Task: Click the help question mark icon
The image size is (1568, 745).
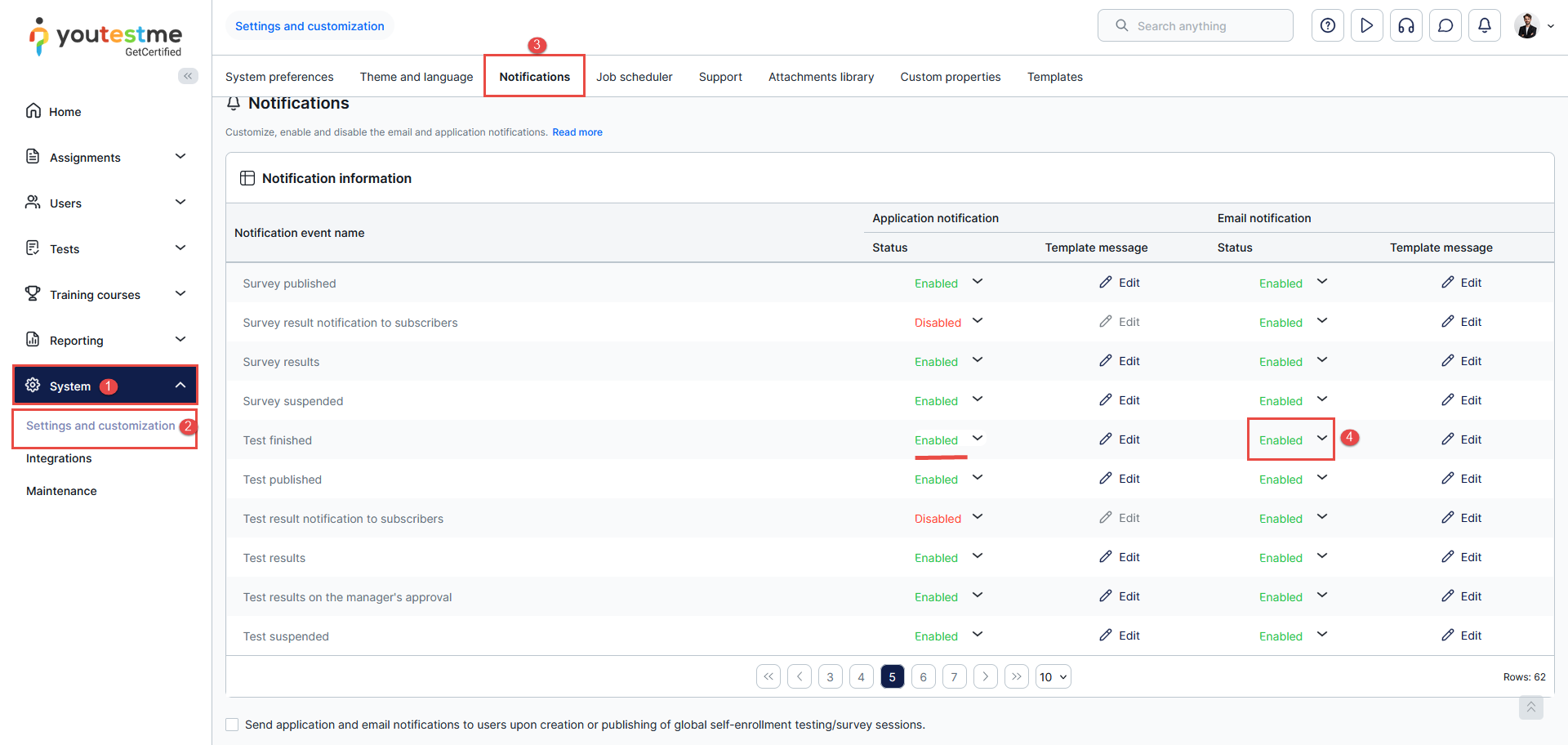Action: pos(1327,26)
